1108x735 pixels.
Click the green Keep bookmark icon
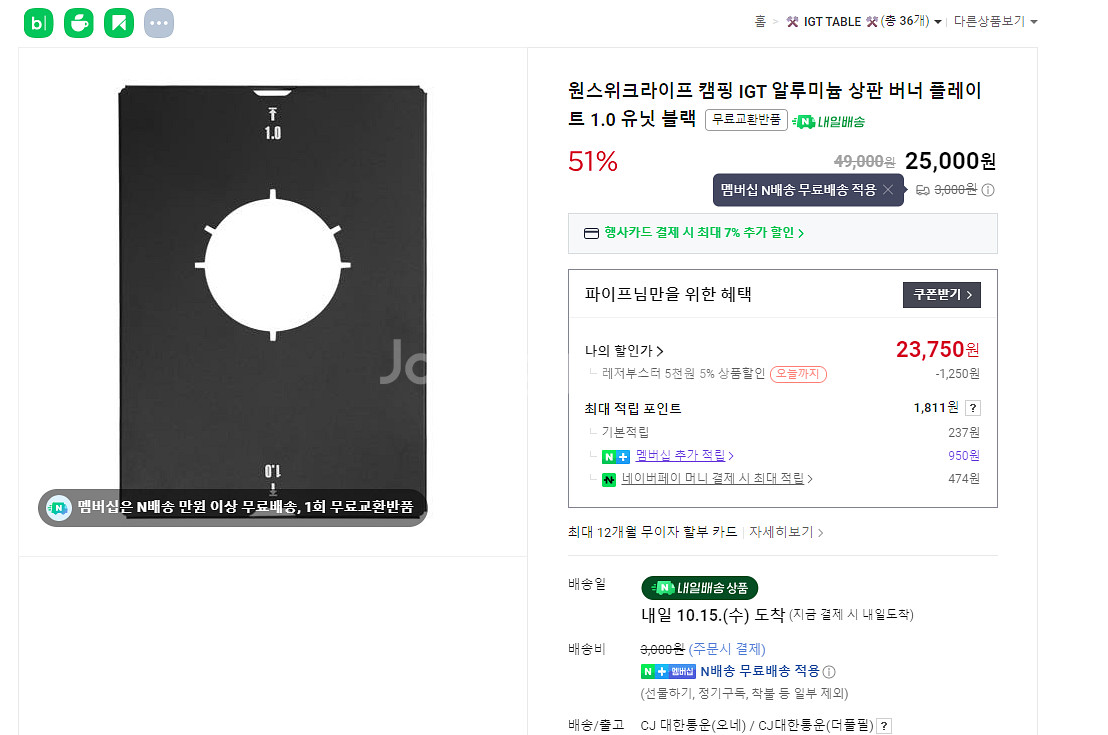pyautogui.click(x=119, y=23)
